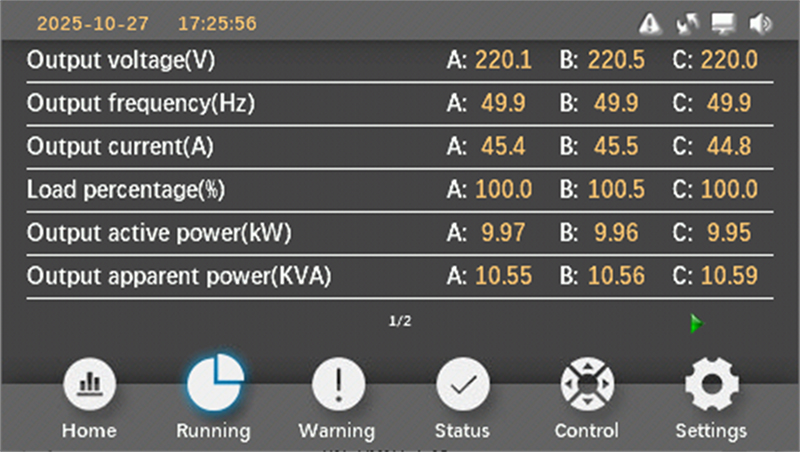Click the transfer arrows icon in top bar

click(687, 23)
